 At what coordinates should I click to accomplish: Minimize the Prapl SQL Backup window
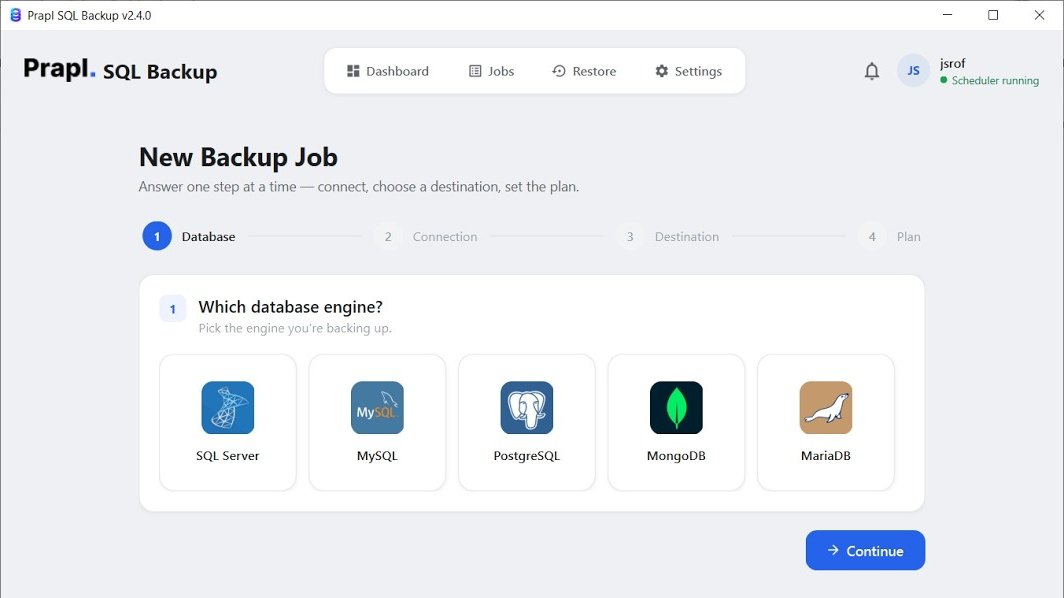947,15
